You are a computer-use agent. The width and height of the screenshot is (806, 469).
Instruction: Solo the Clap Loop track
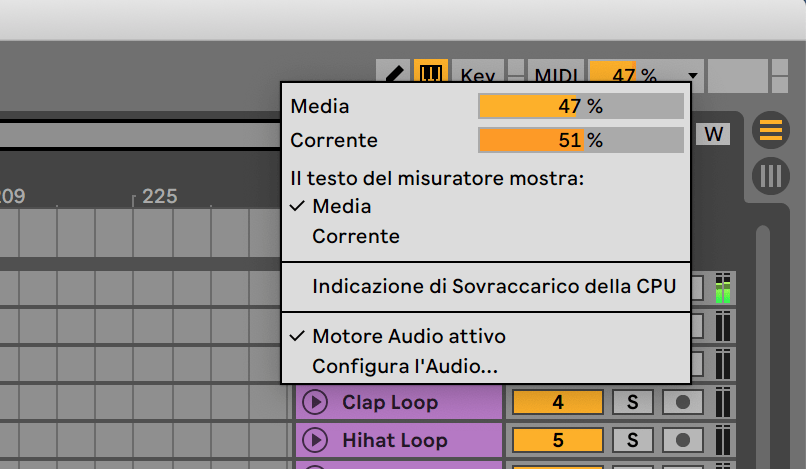pos(632,403)
